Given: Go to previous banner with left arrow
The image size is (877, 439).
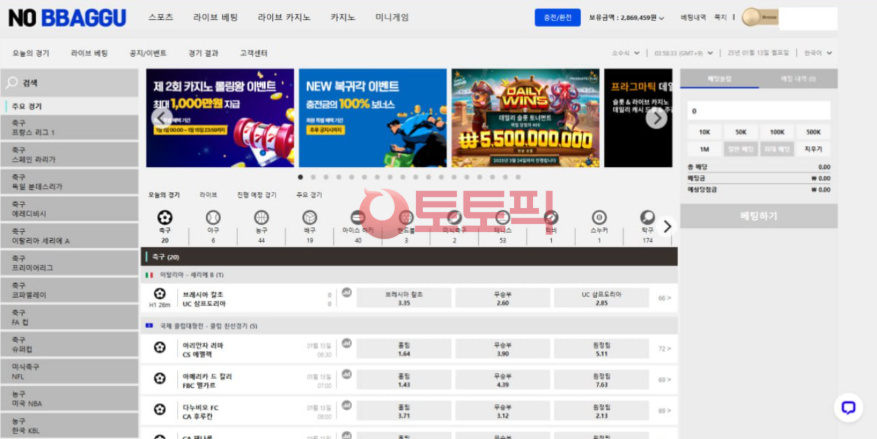Looking at the screenshot, I should 161,118.
